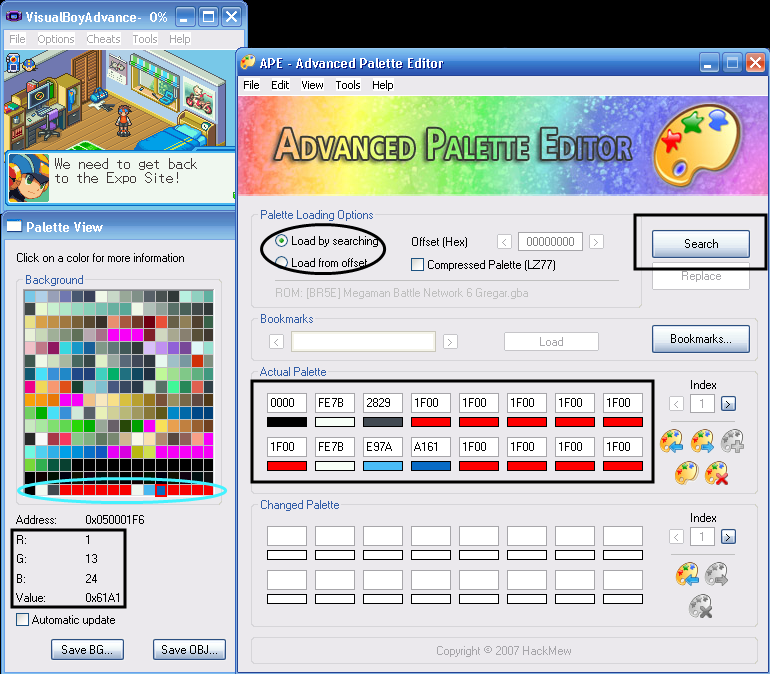This screenshot has height=674, width=770.
Task: Open the Cheats menu in VisualBoyAdvance
Action: [x=103, y=39]
